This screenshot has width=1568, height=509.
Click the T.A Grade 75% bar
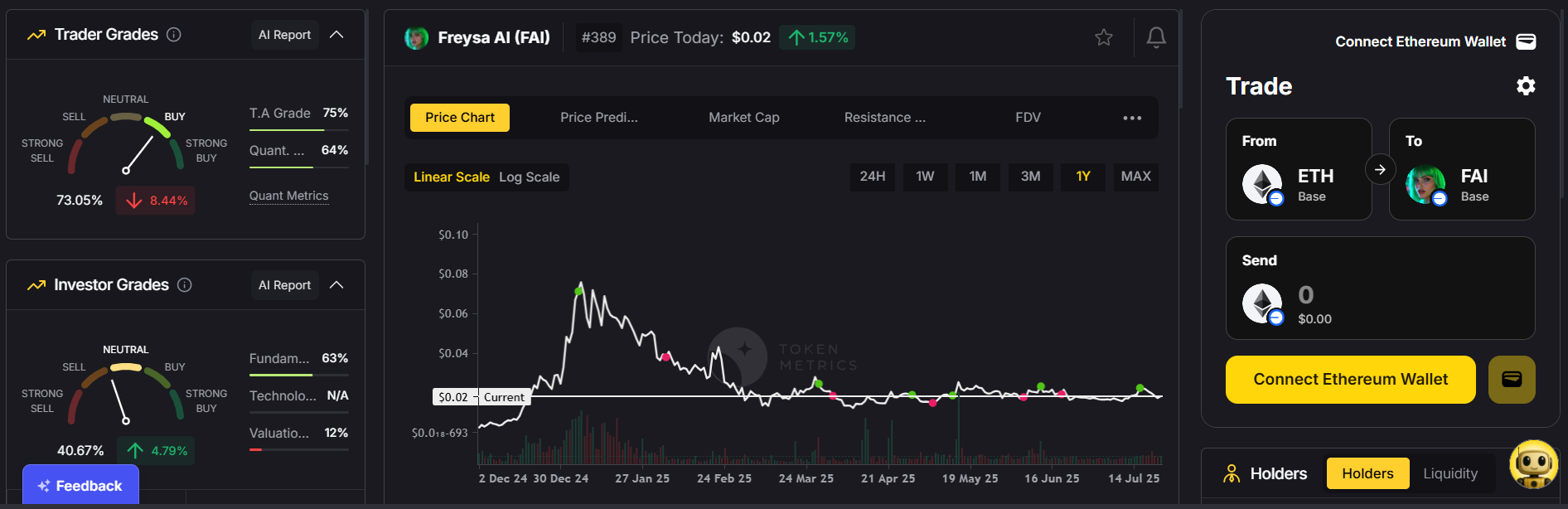299,130
